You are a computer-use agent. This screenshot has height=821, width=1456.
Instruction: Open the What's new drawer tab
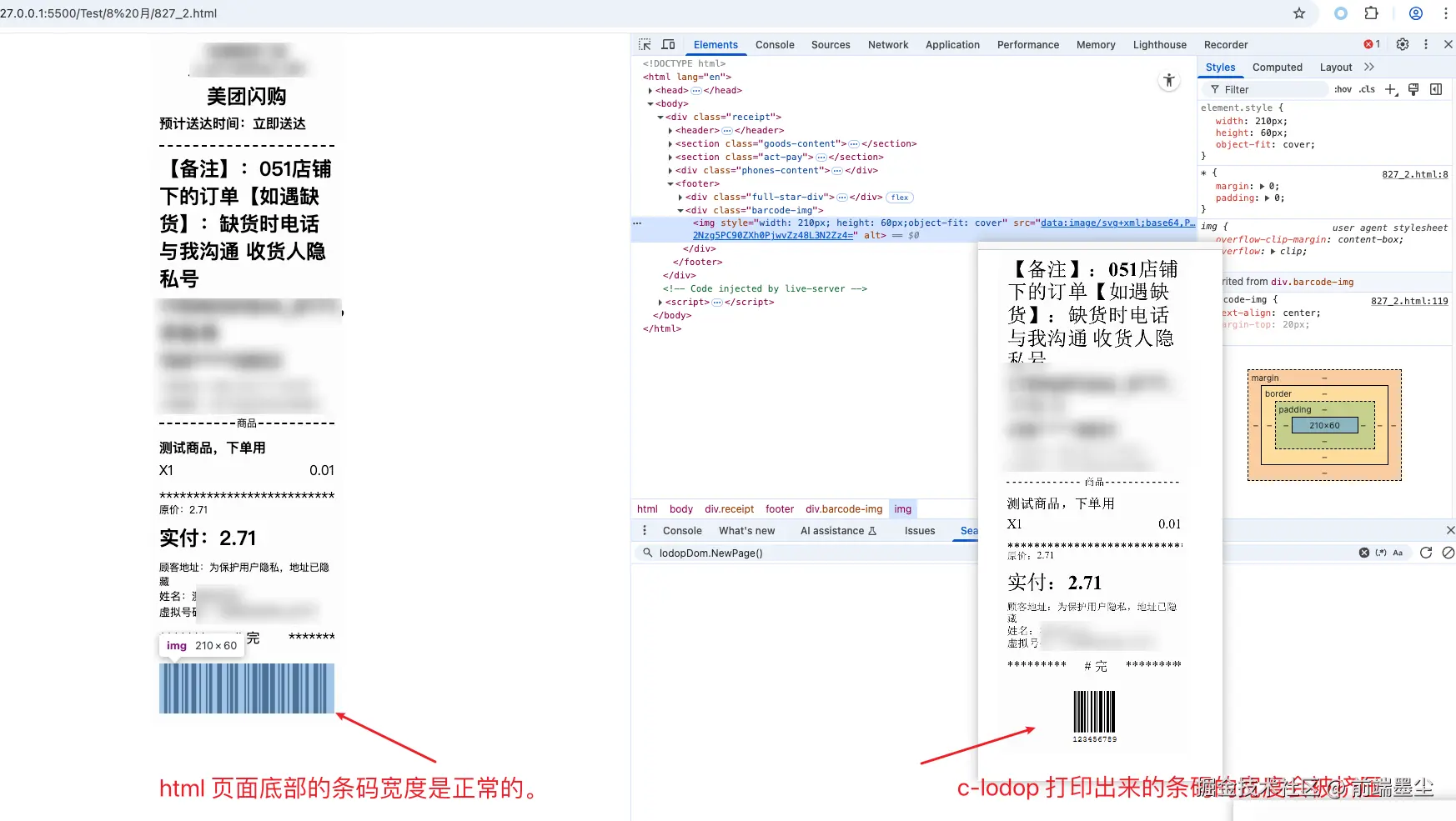pyautogui.click(x=746, y=531)
